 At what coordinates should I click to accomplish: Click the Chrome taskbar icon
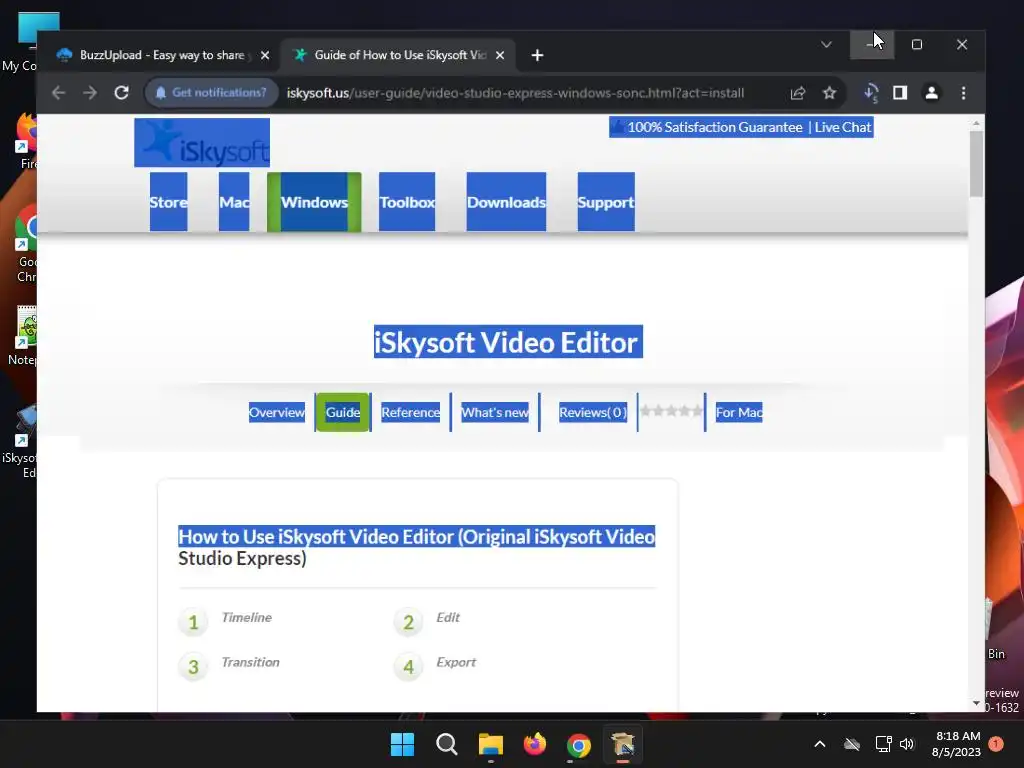coord(579,744)
